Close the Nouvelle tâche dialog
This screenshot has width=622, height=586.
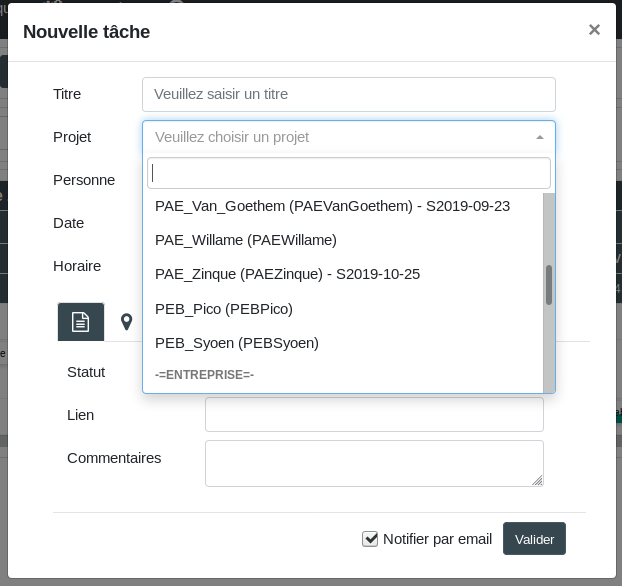click(594, 30)
